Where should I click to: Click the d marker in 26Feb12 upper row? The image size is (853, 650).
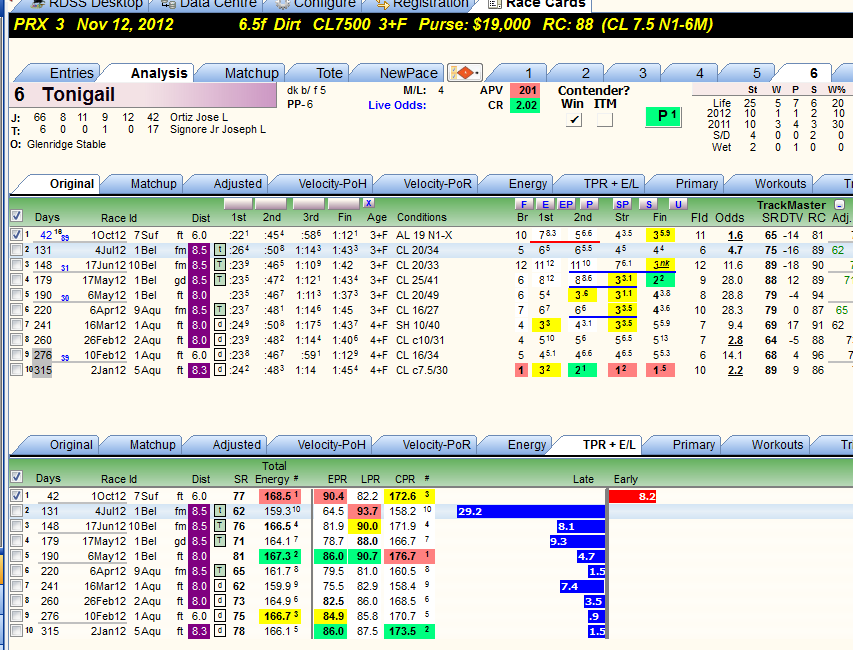(219, 340)
